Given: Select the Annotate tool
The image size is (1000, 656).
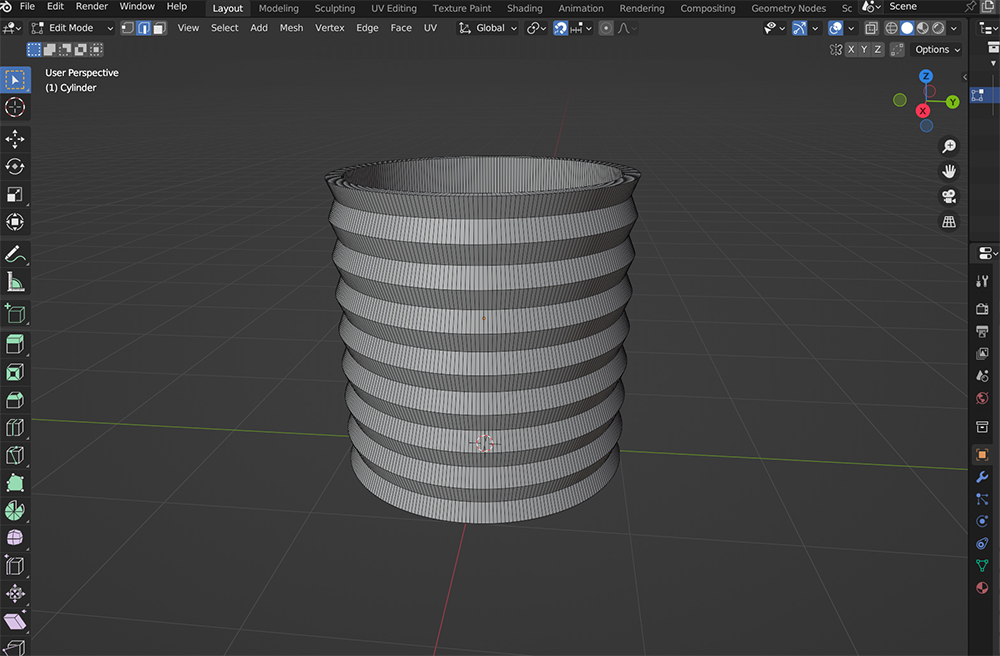Looking at the screenshot, I should [15, 253].
